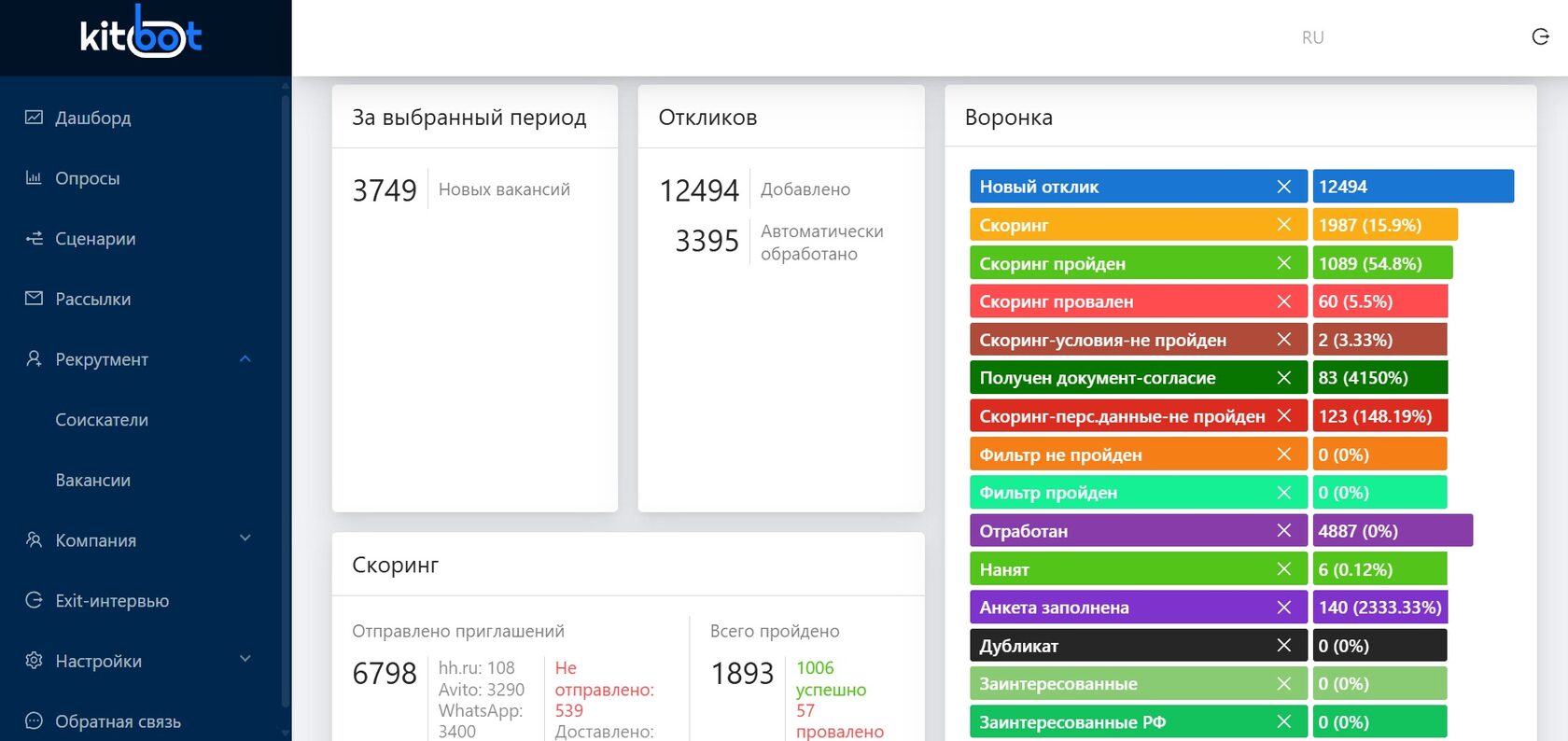Open Дашборд from the sidebar
Viewport: 1568px width, 741px height.
click(x=92, y=118)
